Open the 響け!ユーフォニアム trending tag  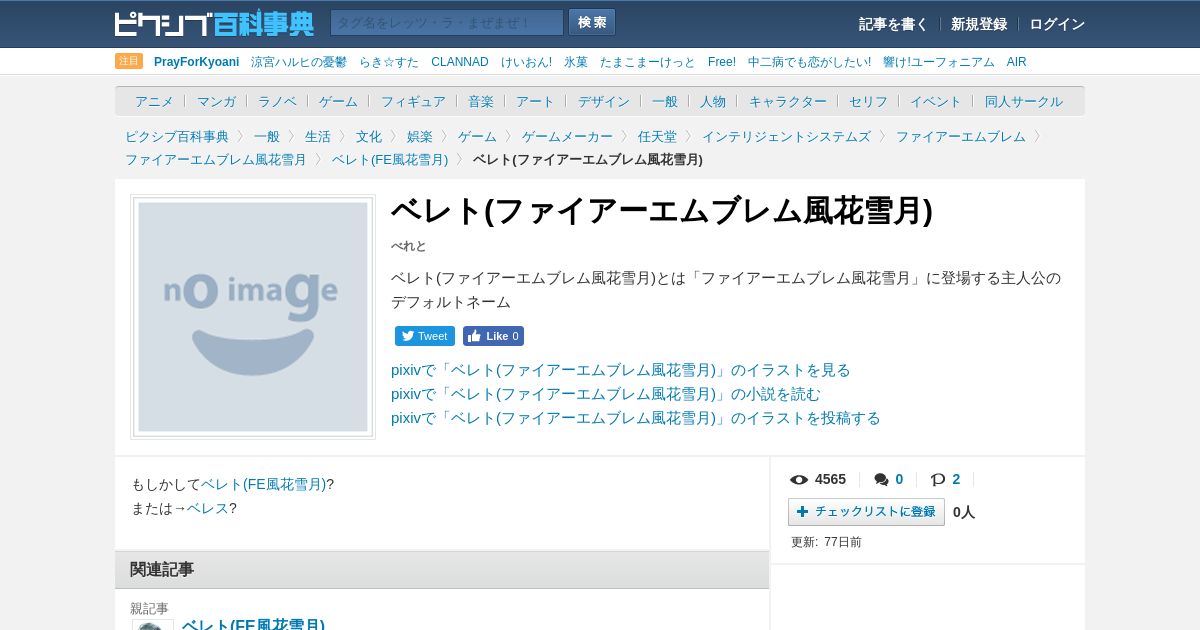(x=939, y=62)
